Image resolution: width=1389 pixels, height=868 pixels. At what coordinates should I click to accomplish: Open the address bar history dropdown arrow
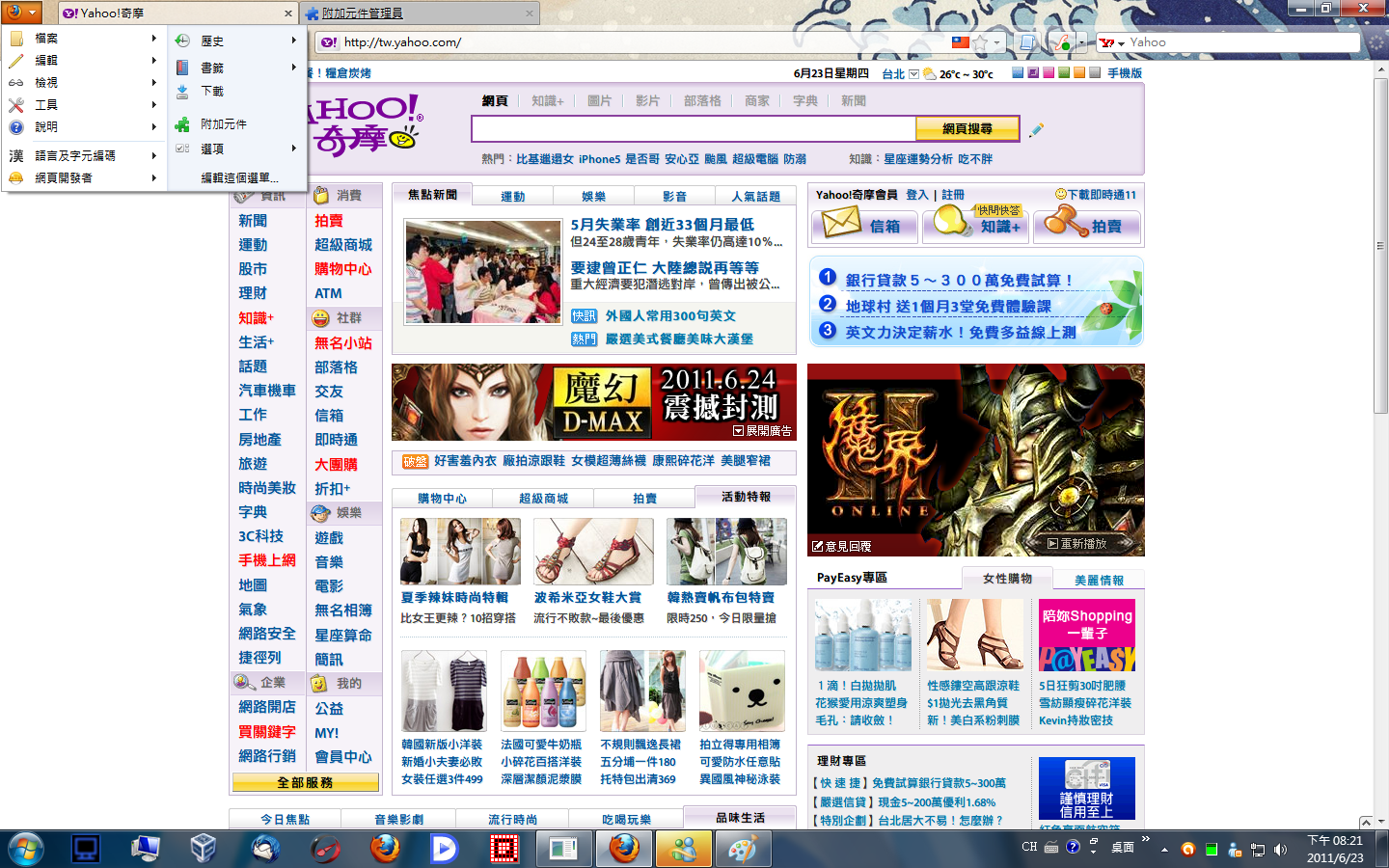click(x=997, y=42)
